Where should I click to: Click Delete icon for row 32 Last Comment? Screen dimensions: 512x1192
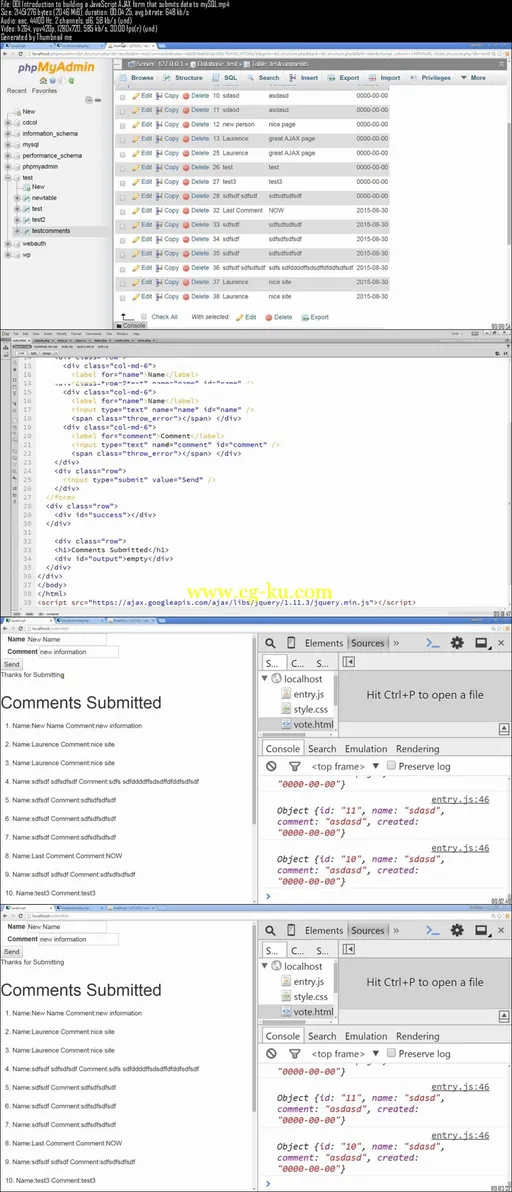click(186, 211)
